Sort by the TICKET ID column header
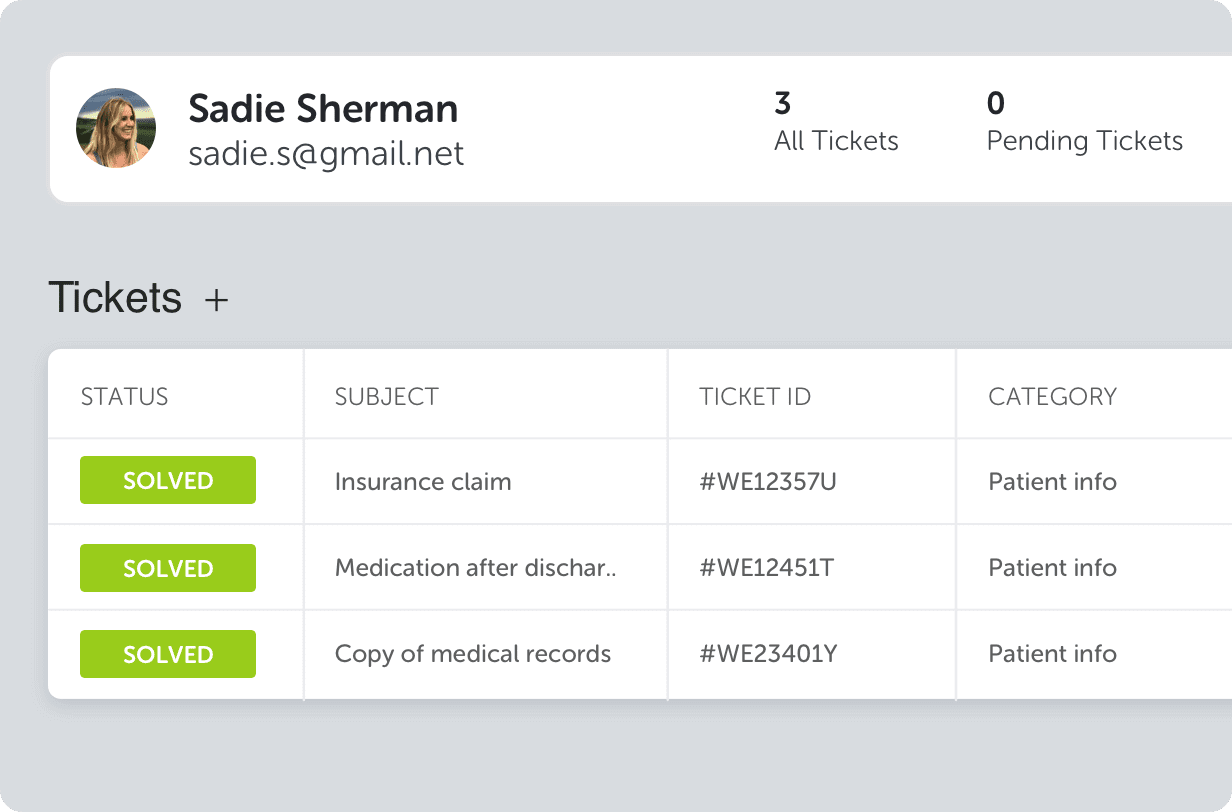 (x=755, y=396)
